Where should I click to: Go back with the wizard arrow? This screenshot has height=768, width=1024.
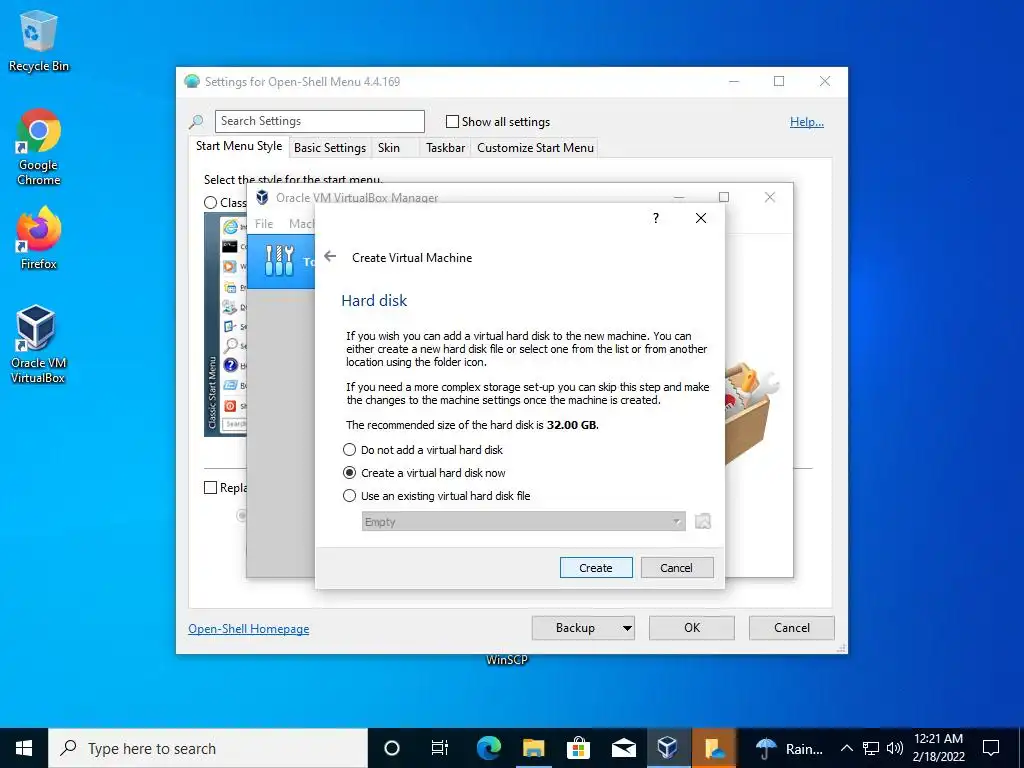[330, 257]
